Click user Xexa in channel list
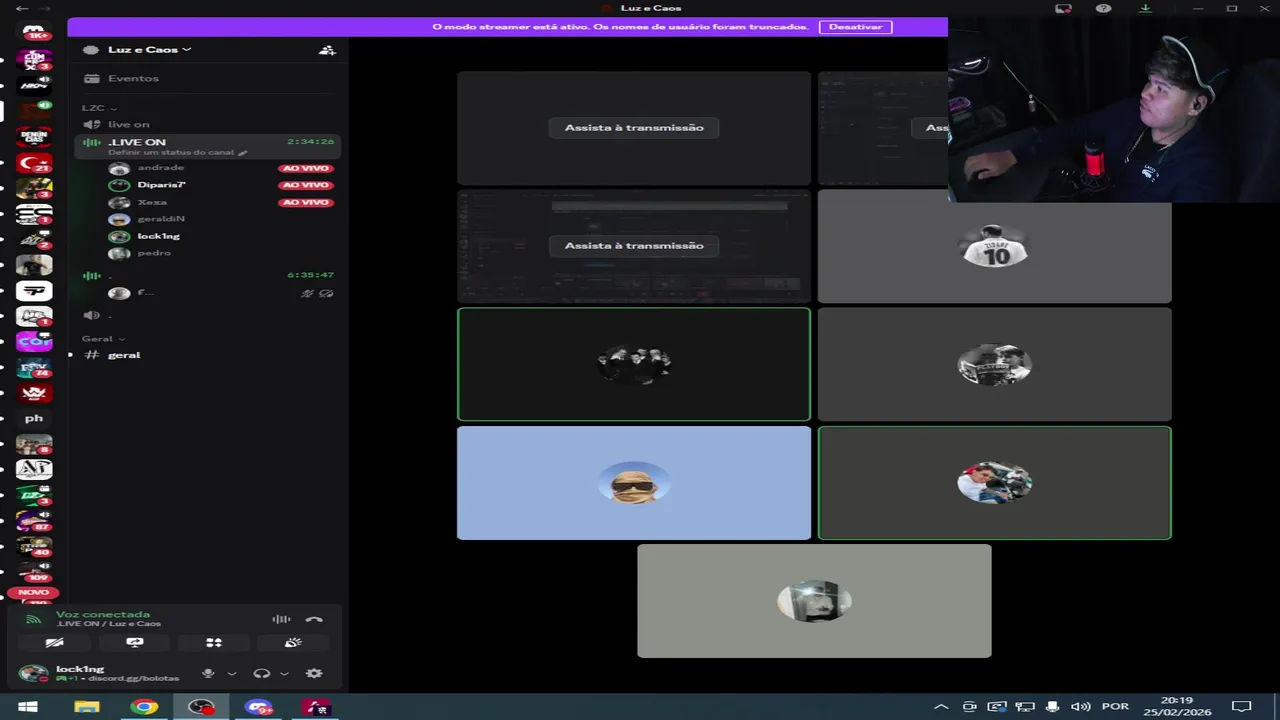Viewport: 1280px width, 720px height. coord(152,202)
